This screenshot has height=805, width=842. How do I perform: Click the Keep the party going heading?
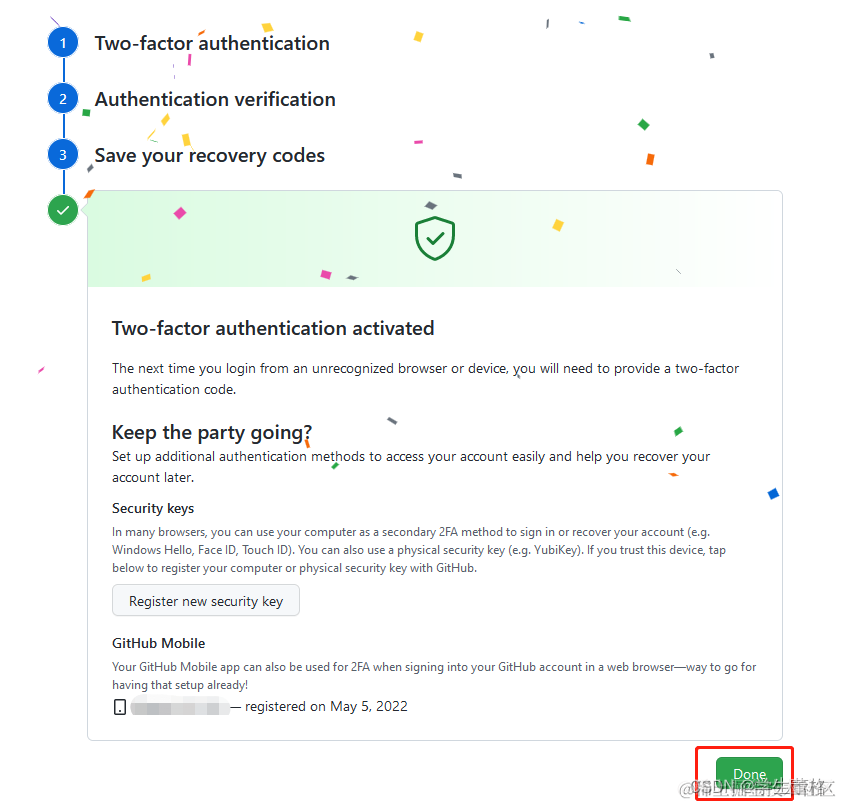212,432
